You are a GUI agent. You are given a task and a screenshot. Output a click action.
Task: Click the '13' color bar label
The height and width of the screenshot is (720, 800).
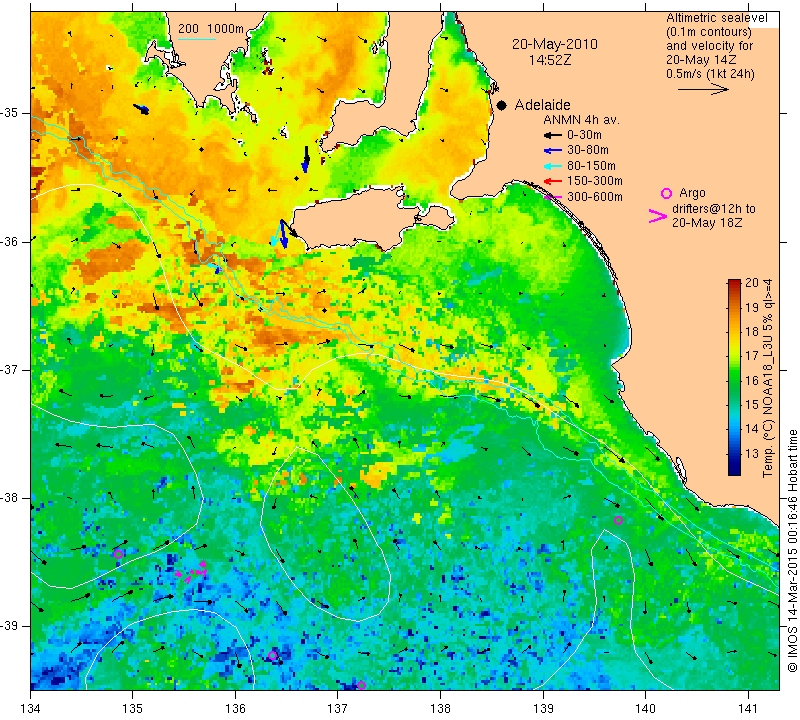pos(752,453)
